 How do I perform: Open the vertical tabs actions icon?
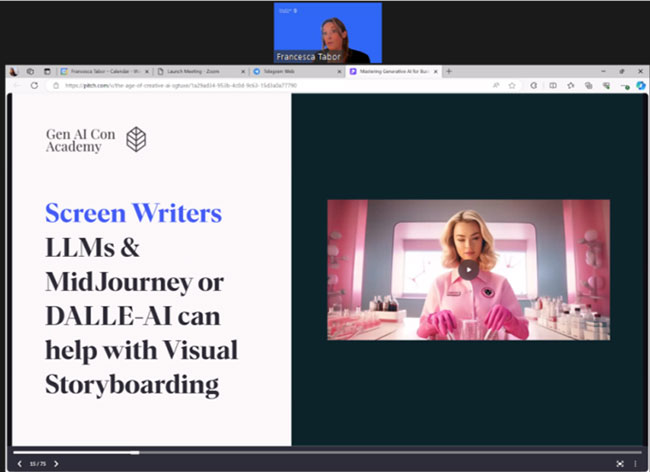pyautogui.click(x=47, y=71)
